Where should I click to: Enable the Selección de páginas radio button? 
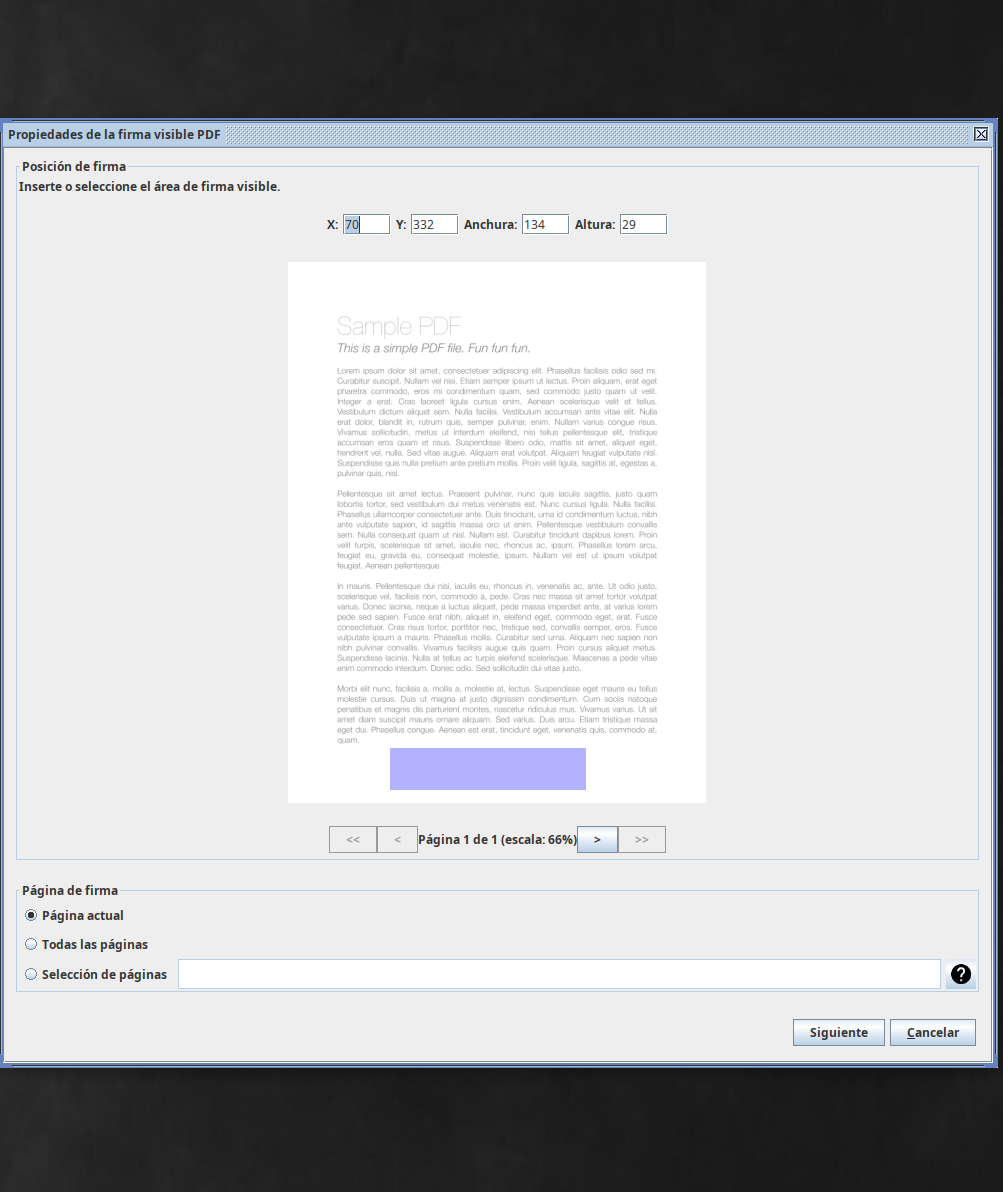[x=32, y=974]
